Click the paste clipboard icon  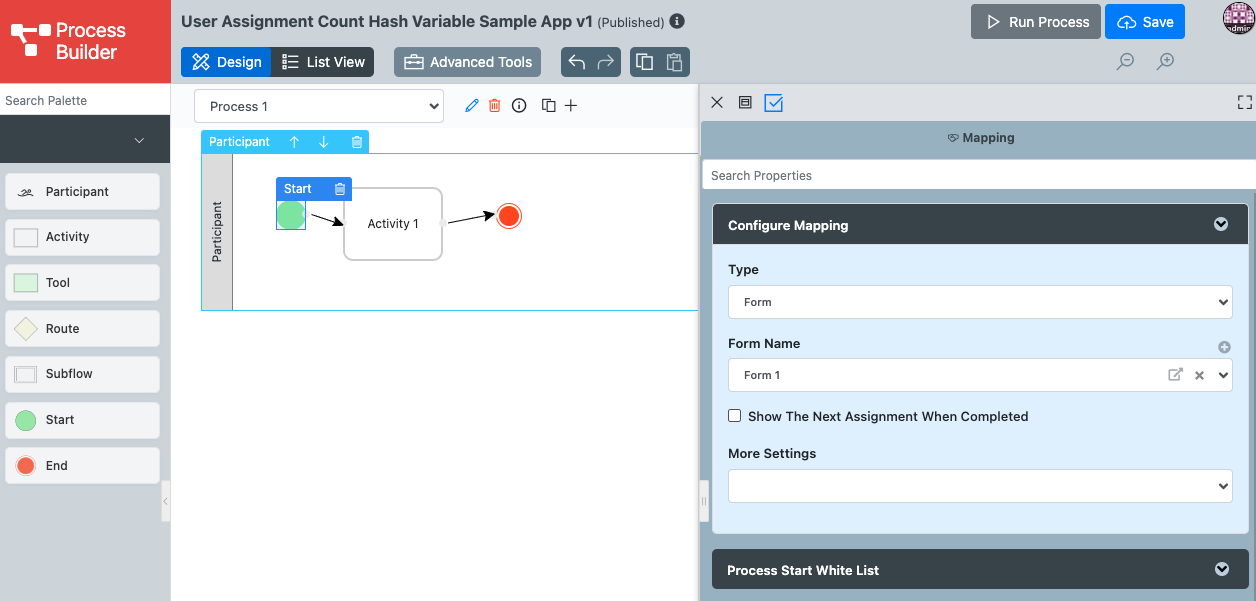[674, 62]
